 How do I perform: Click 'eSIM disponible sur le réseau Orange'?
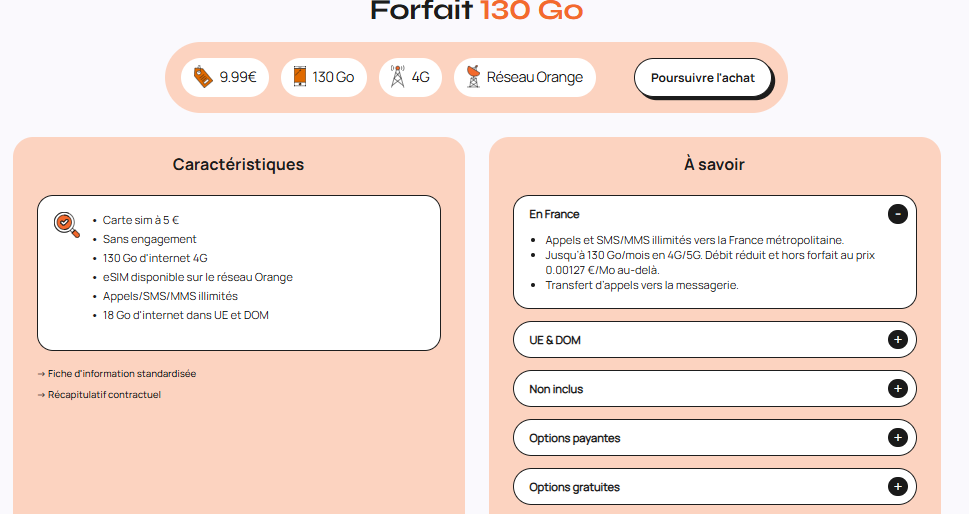tap(198, 277)
